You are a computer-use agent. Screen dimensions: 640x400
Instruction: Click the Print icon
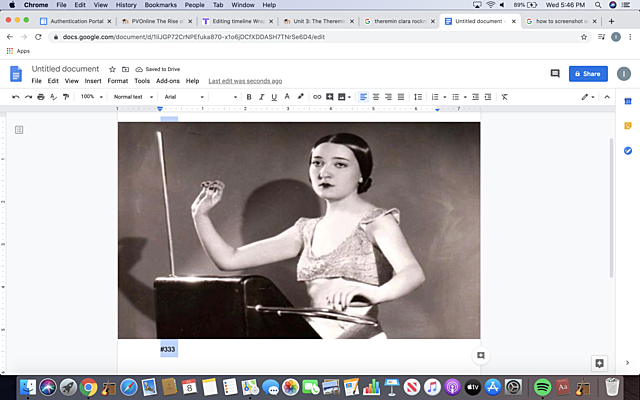[x=41, y=97]
